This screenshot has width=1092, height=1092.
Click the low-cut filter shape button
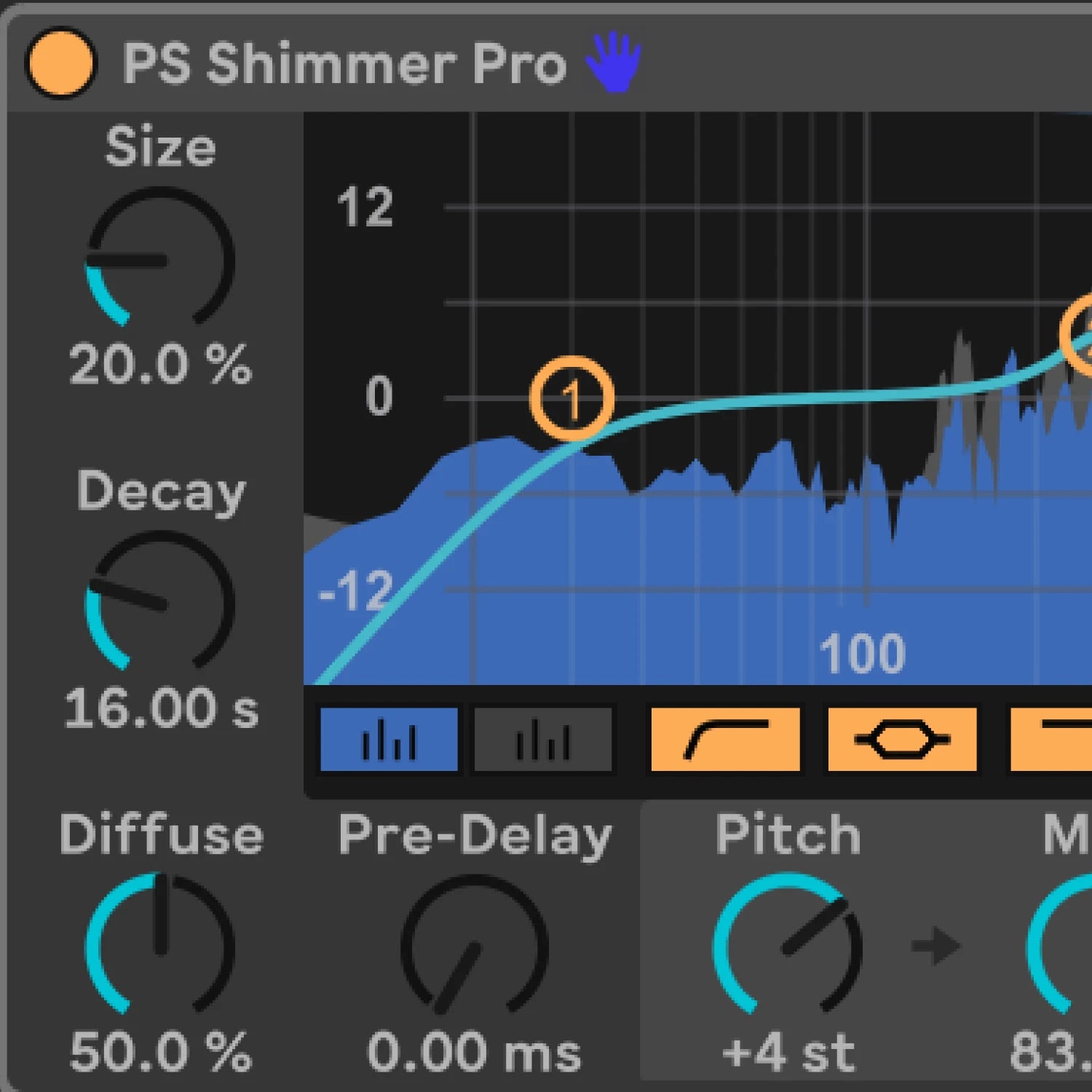pos(725,740)
